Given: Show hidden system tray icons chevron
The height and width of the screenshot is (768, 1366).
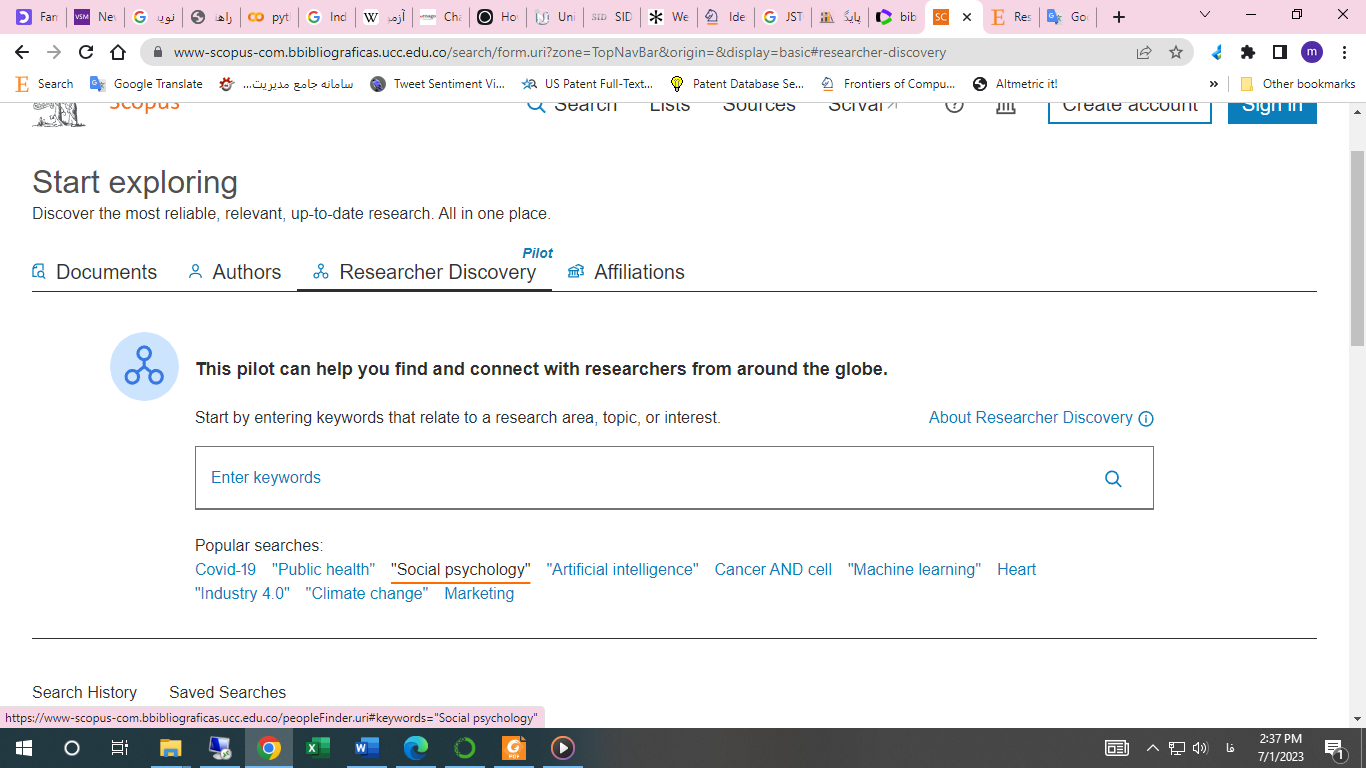Looking at the screenshot, I should tap(1152, 748).
